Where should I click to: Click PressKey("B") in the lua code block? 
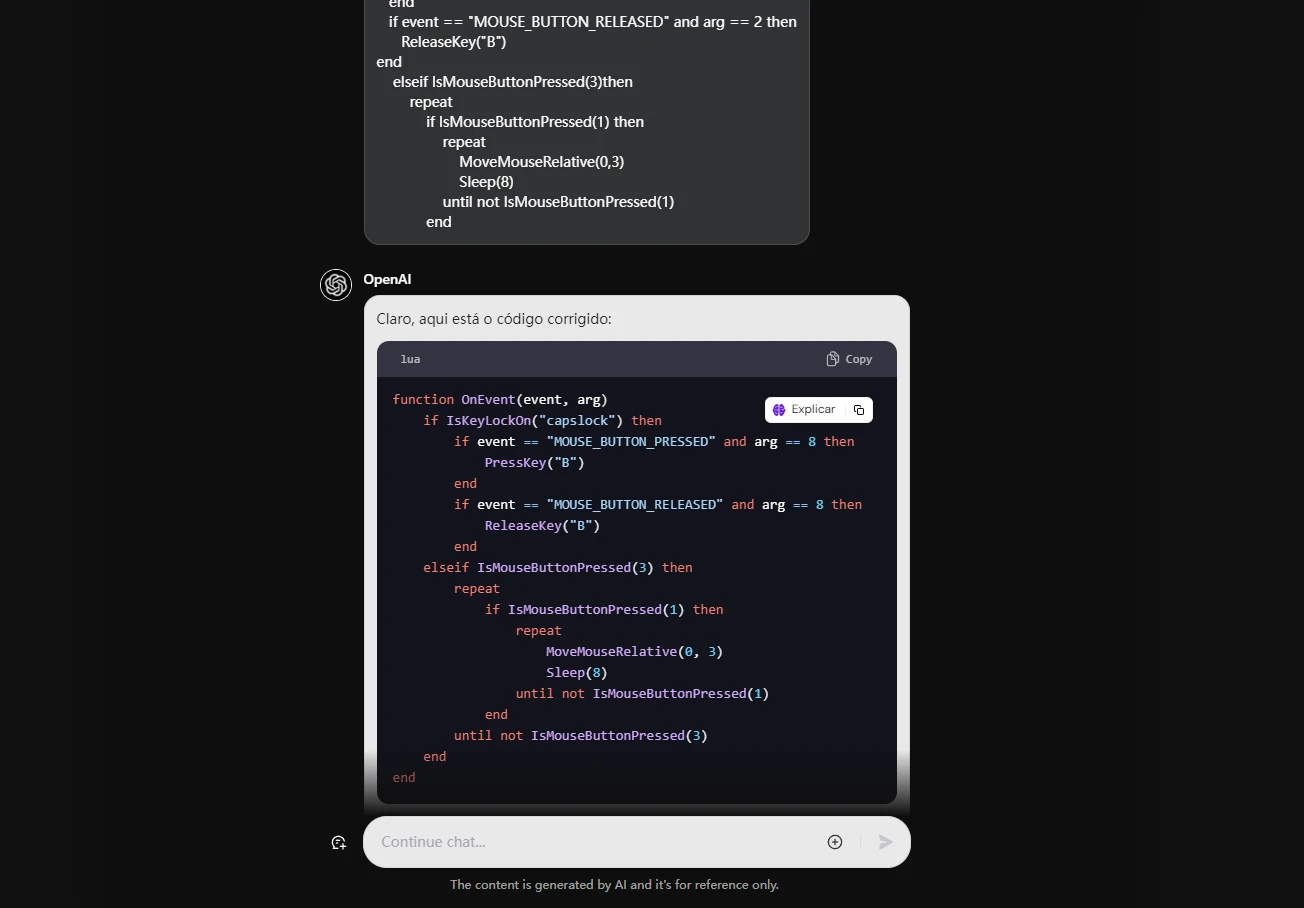[x=534, y=462]
